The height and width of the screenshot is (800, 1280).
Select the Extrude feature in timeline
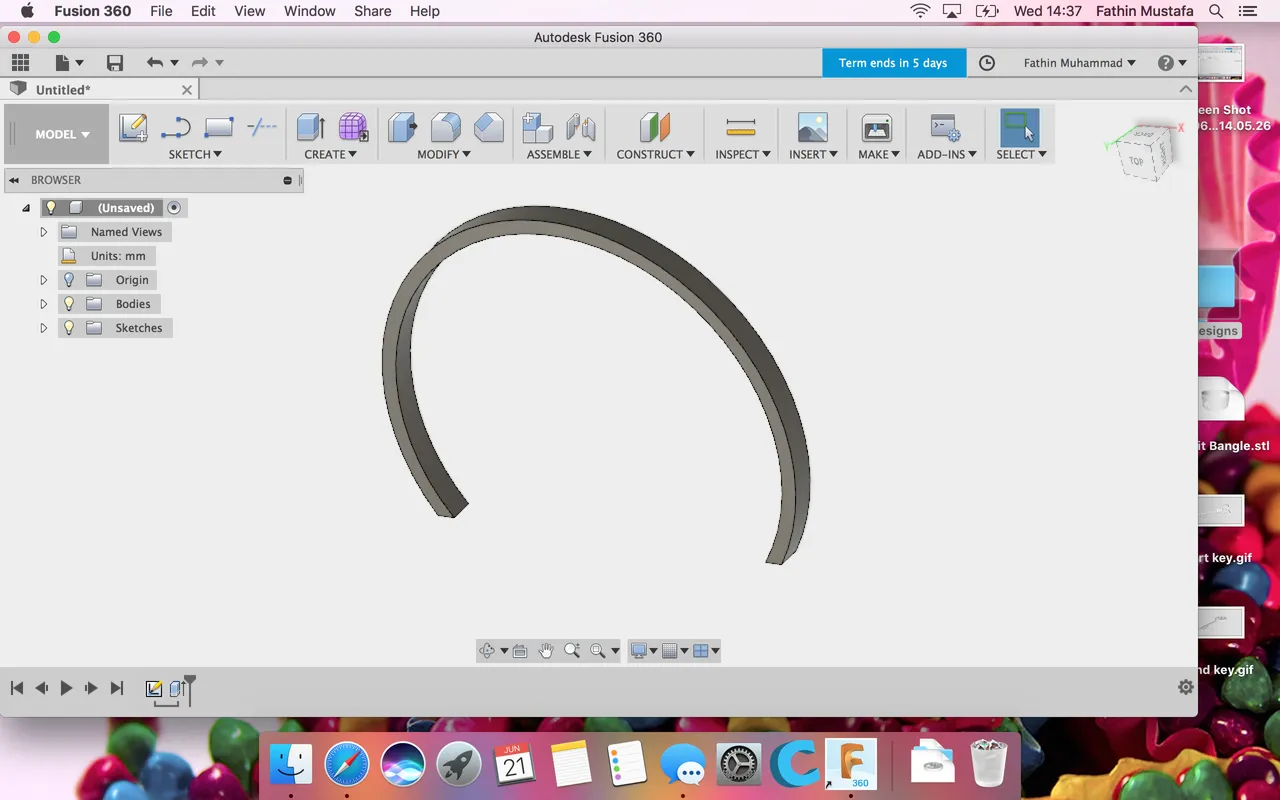(178, 689)
